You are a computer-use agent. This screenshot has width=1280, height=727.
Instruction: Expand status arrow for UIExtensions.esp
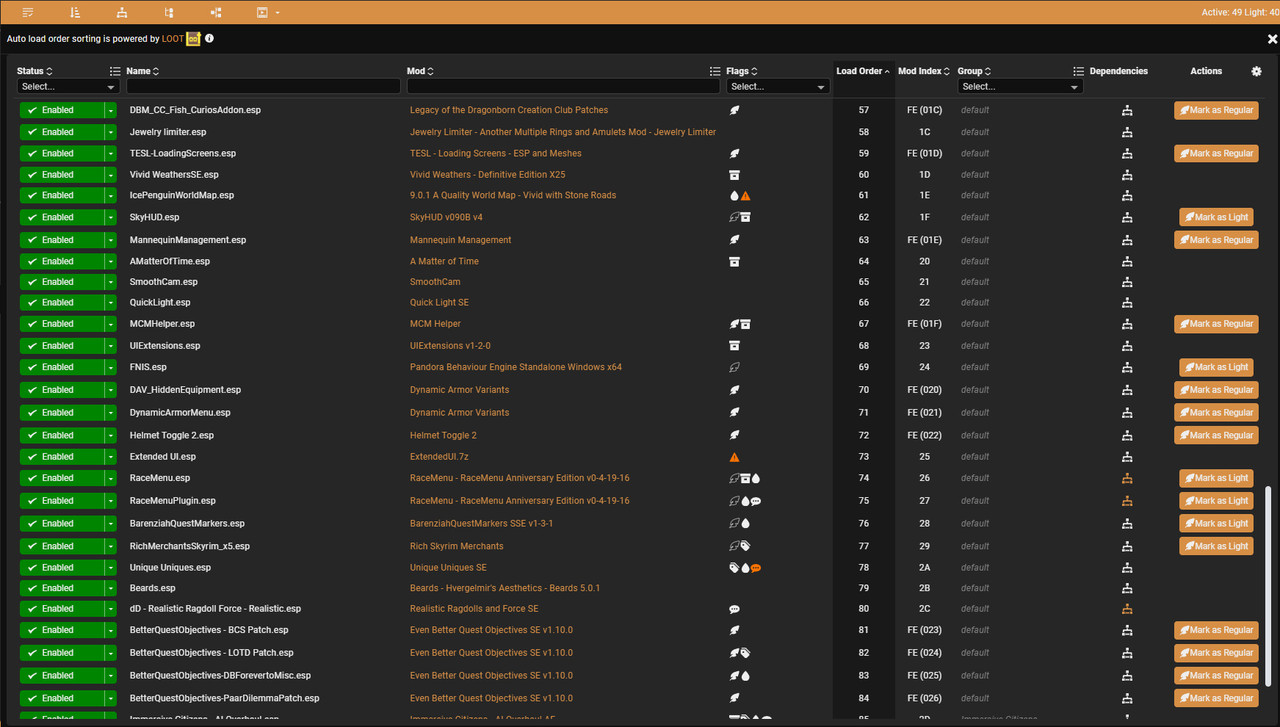pyautogui.click(x=111, y=346)
